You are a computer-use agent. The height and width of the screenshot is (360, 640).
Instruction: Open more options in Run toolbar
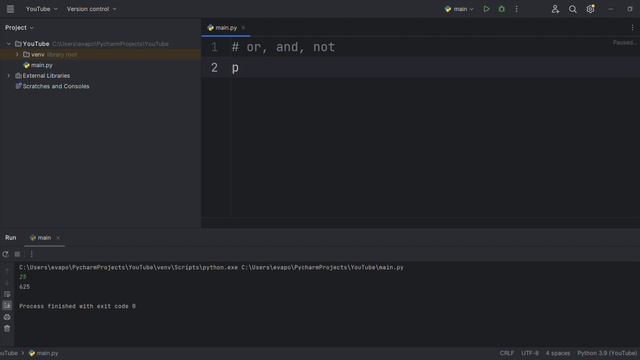31,254
